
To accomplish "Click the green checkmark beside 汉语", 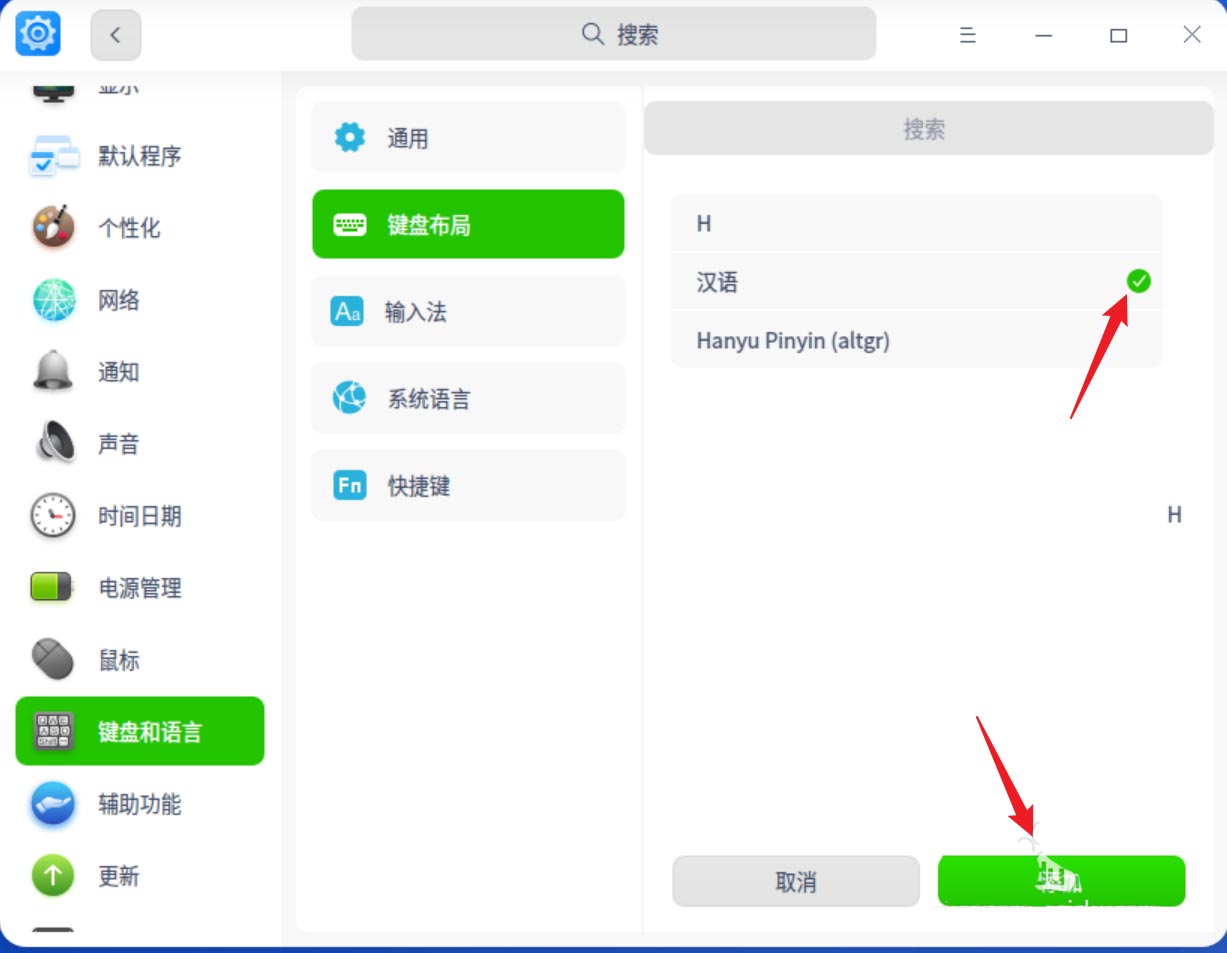I will 1138,282.
